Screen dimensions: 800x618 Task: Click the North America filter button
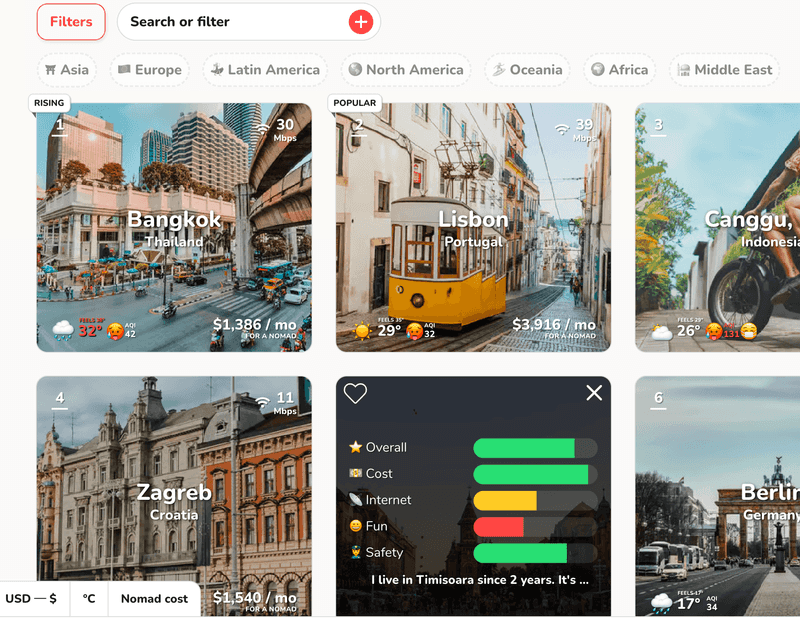405,70
